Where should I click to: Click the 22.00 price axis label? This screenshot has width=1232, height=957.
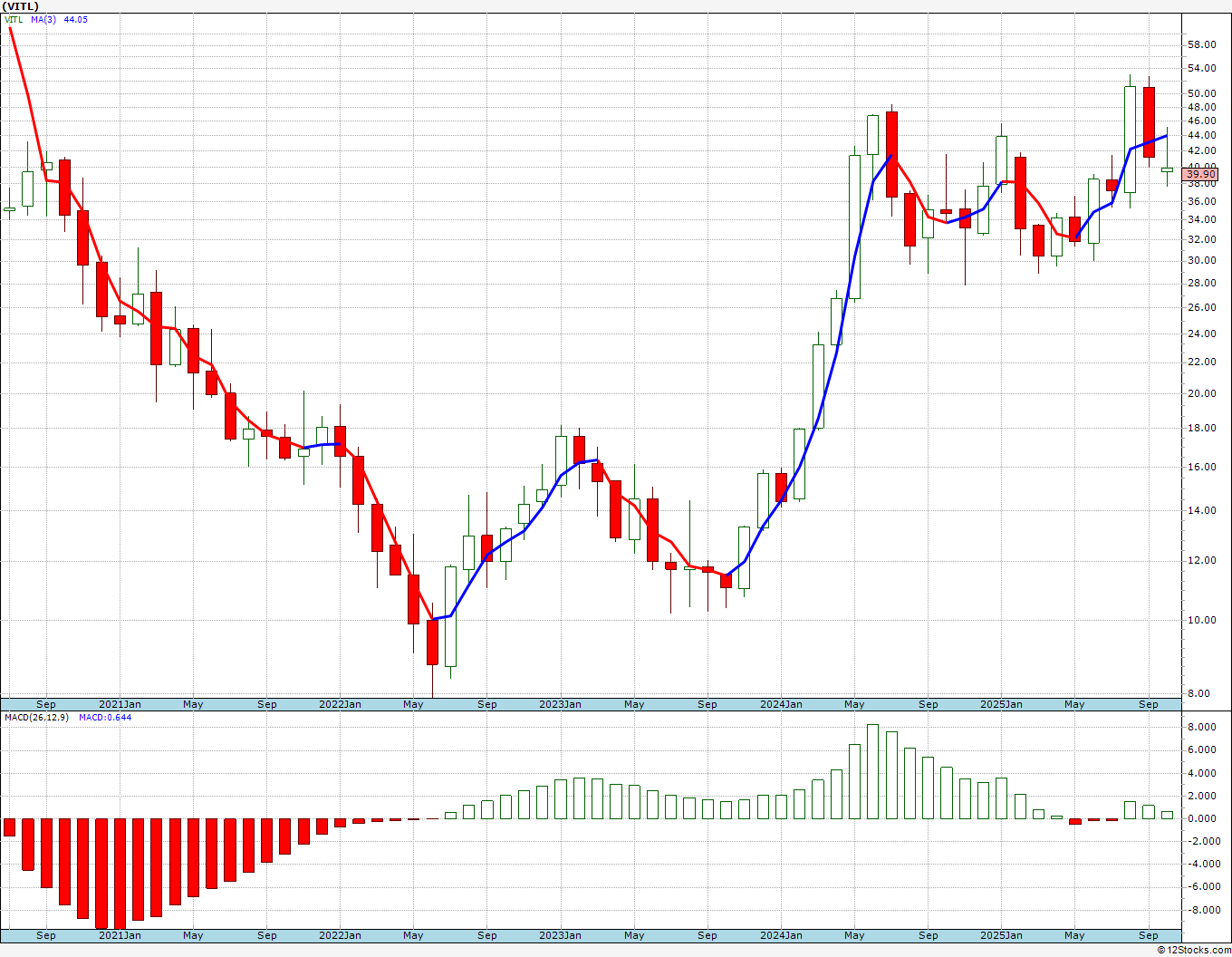pyautogui.click(x=1201, y=362)
